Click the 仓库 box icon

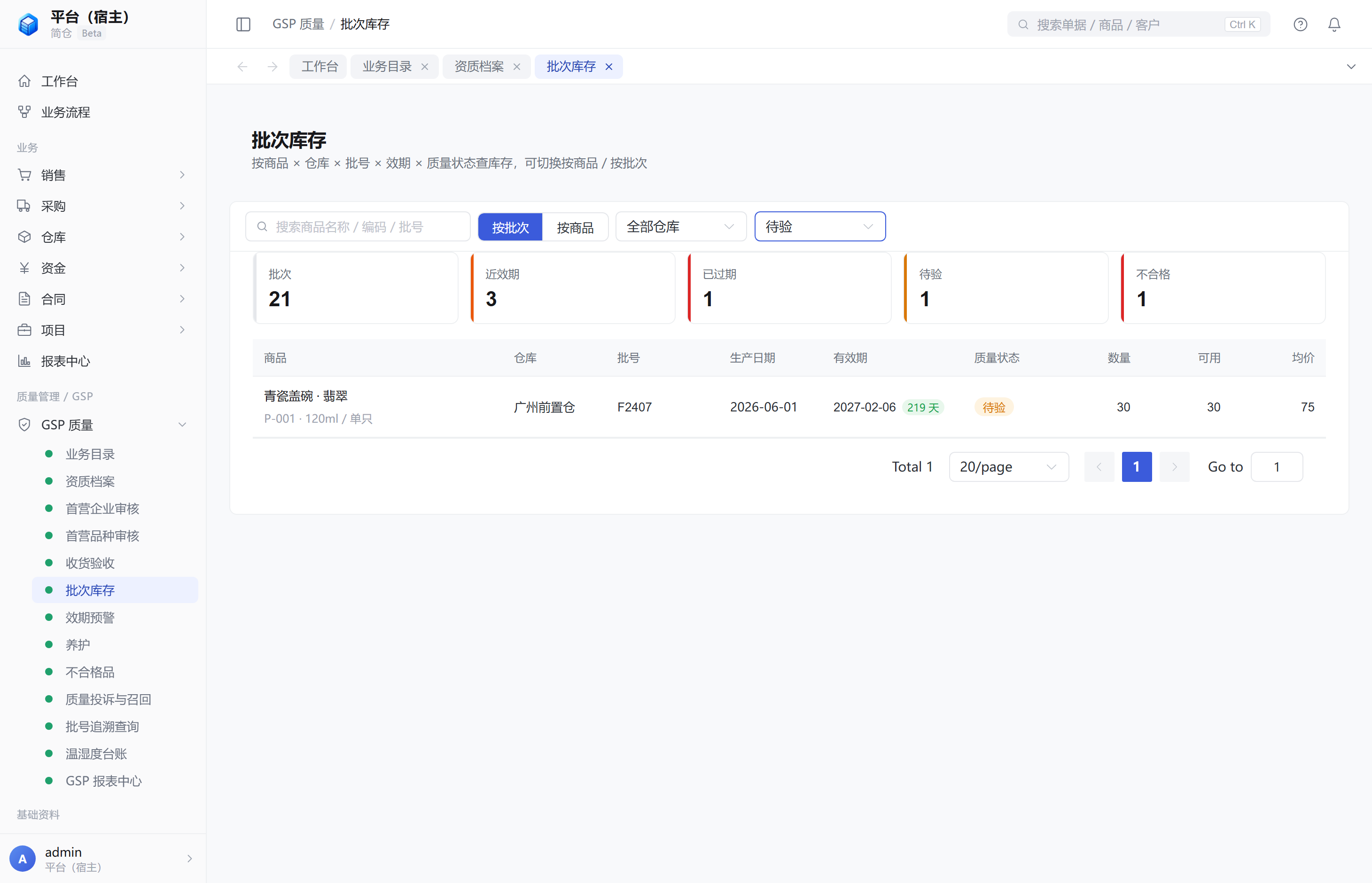coord(24,237)
